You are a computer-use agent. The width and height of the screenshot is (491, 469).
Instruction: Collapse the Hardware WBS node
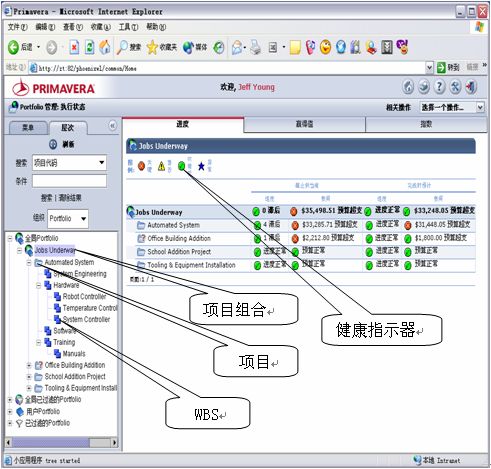(39, 285)
